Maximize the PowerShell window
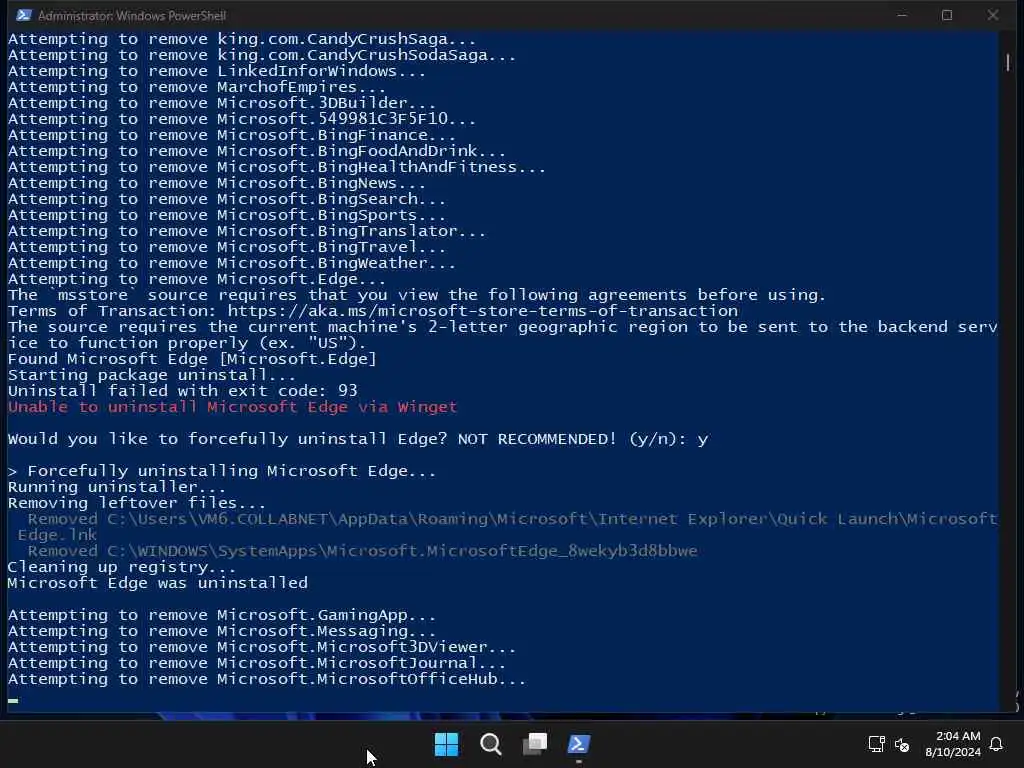This screenshot has width=1024, height=768. 947,15
